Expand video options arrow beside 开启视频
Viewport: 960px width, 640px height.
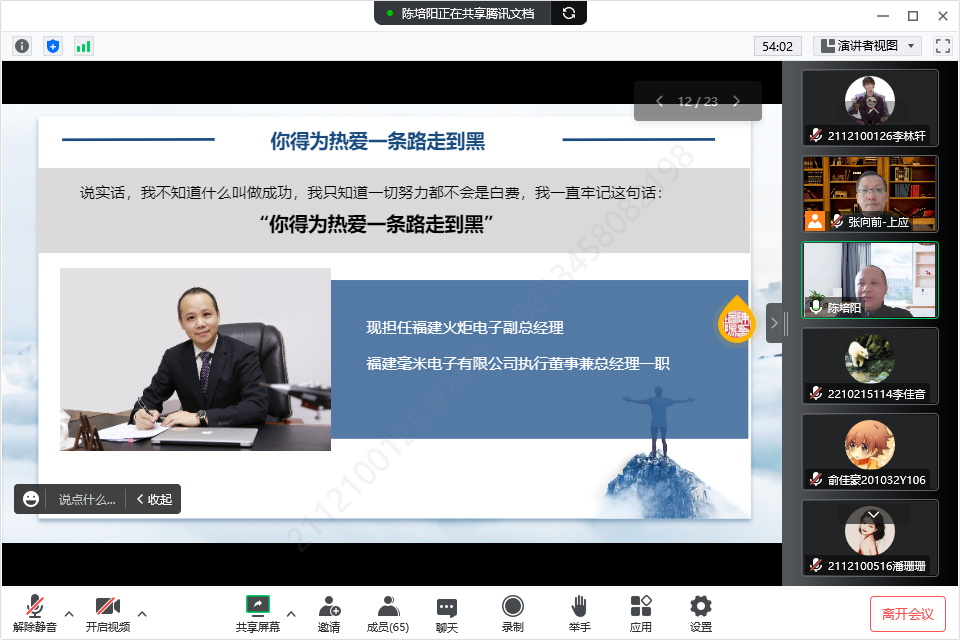point(142,613)
